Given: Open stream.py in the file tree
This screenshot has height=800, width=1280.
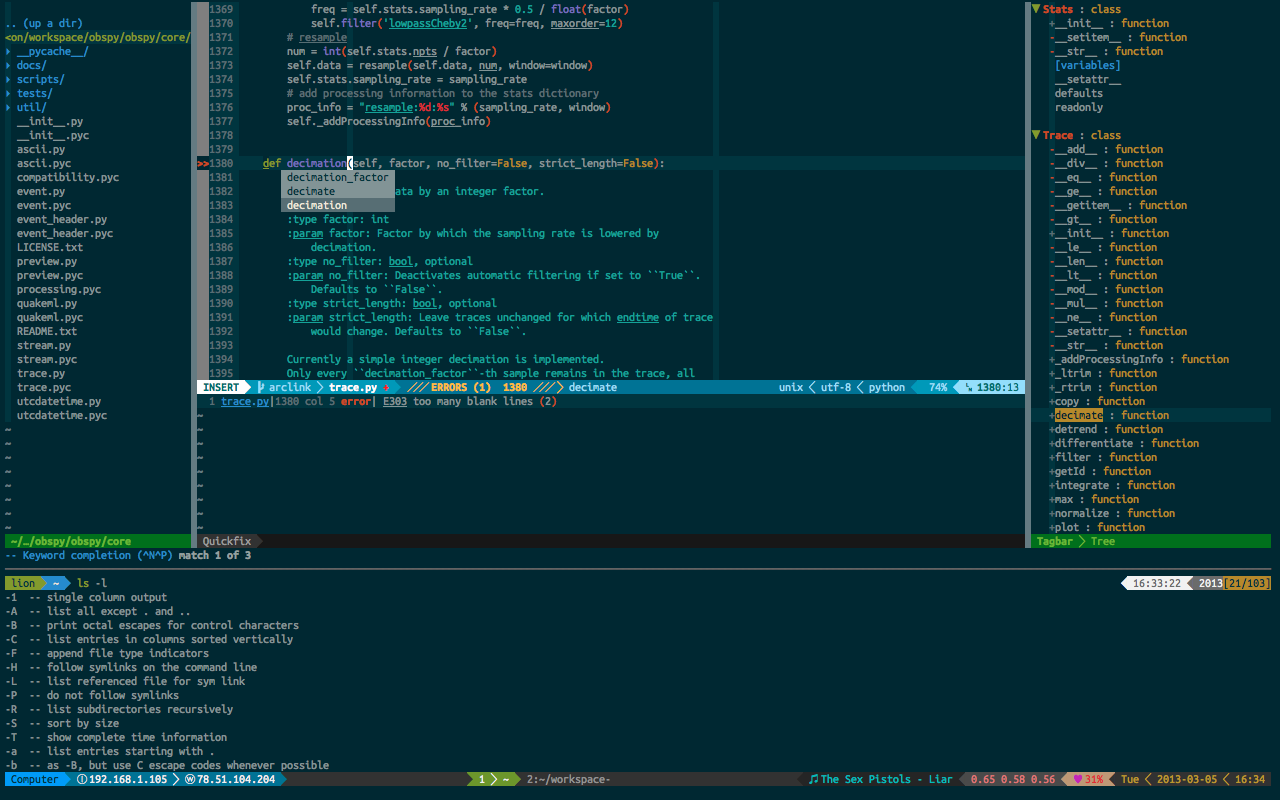Looking at the screenshot, I should (x=44, y=345).
